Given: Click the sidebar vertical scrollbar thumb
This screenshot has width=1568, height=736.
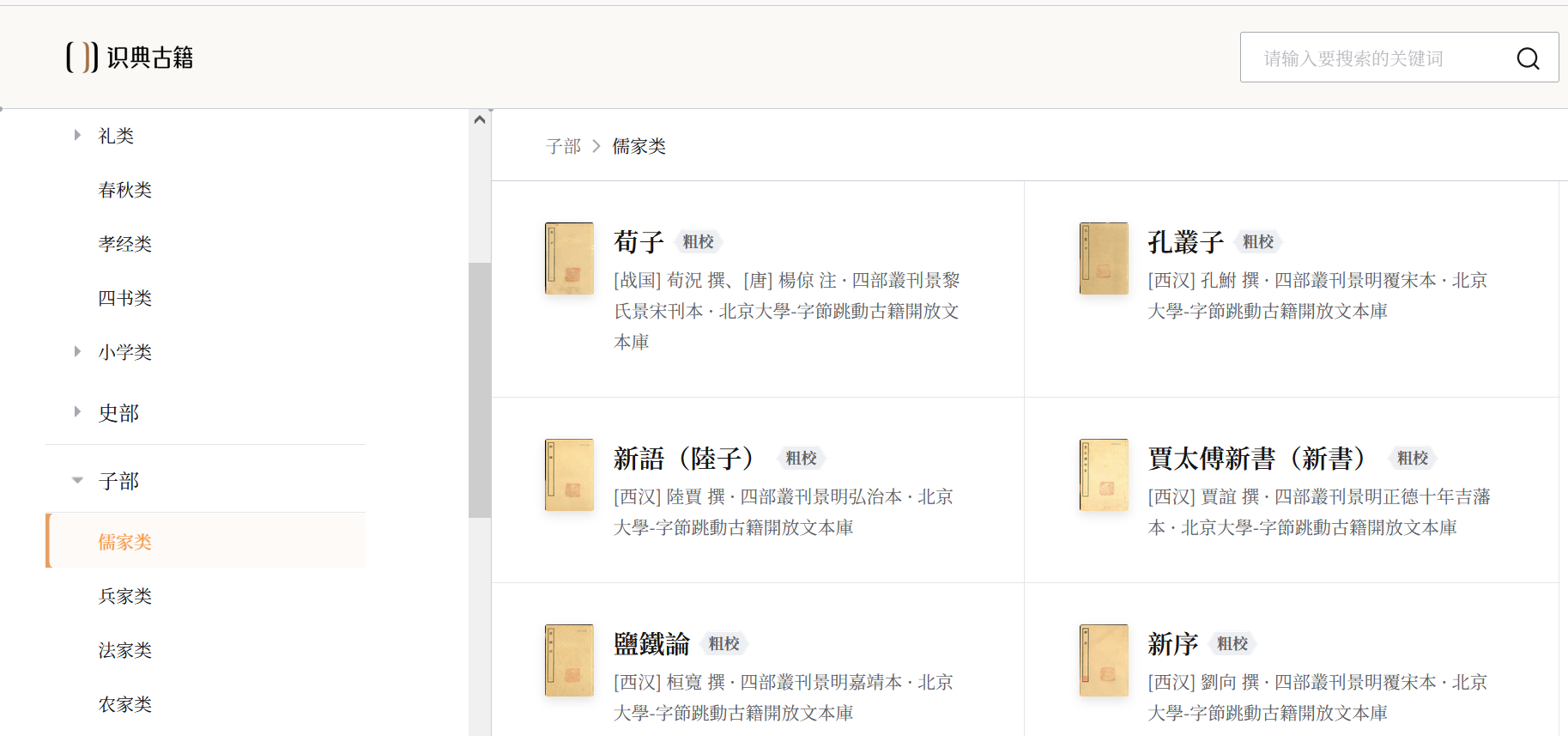Looking at the screenshot, I should [480, 390].
